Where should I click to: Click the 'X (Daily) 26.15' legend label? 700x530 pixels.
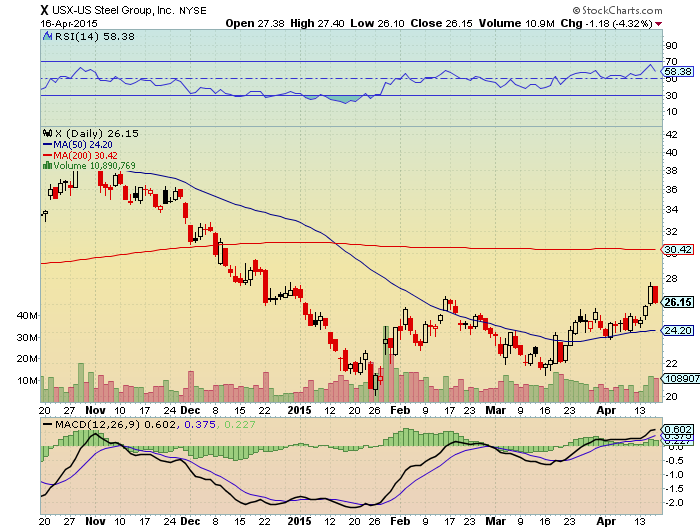[x=96, y=133]
